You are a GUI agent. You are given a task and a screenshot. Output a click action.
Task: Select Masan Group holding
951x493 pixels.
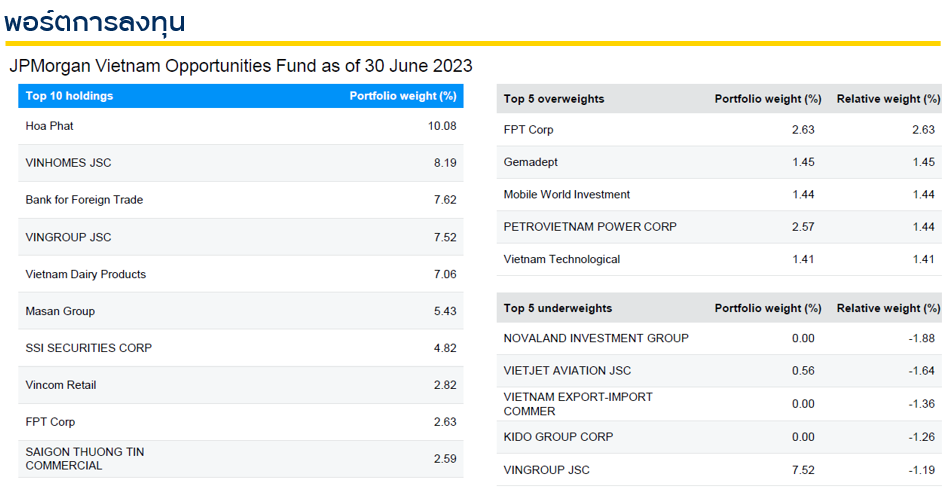coord(60,311)
